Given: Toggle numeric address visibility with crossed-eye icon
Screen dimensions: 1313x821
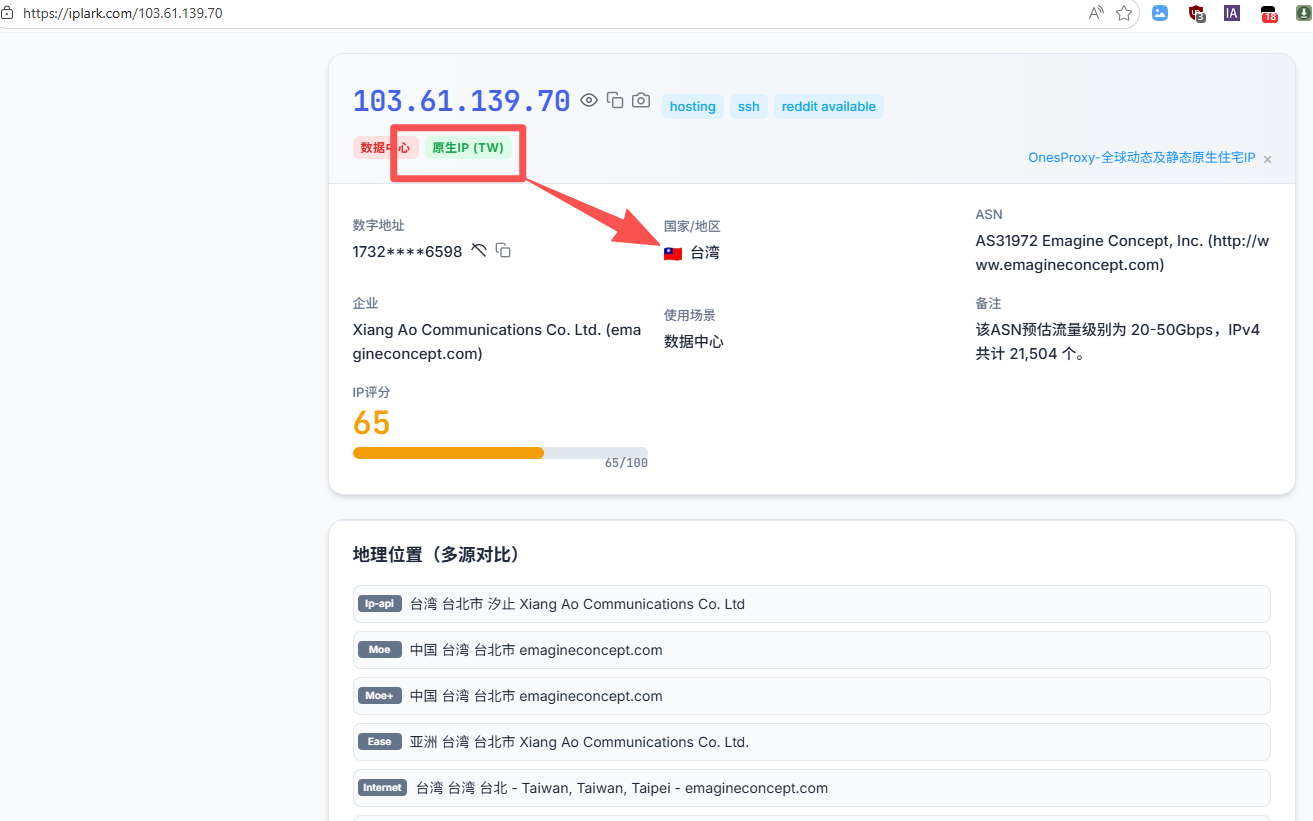Looking at the screenshot, I should tap(479, 250).
